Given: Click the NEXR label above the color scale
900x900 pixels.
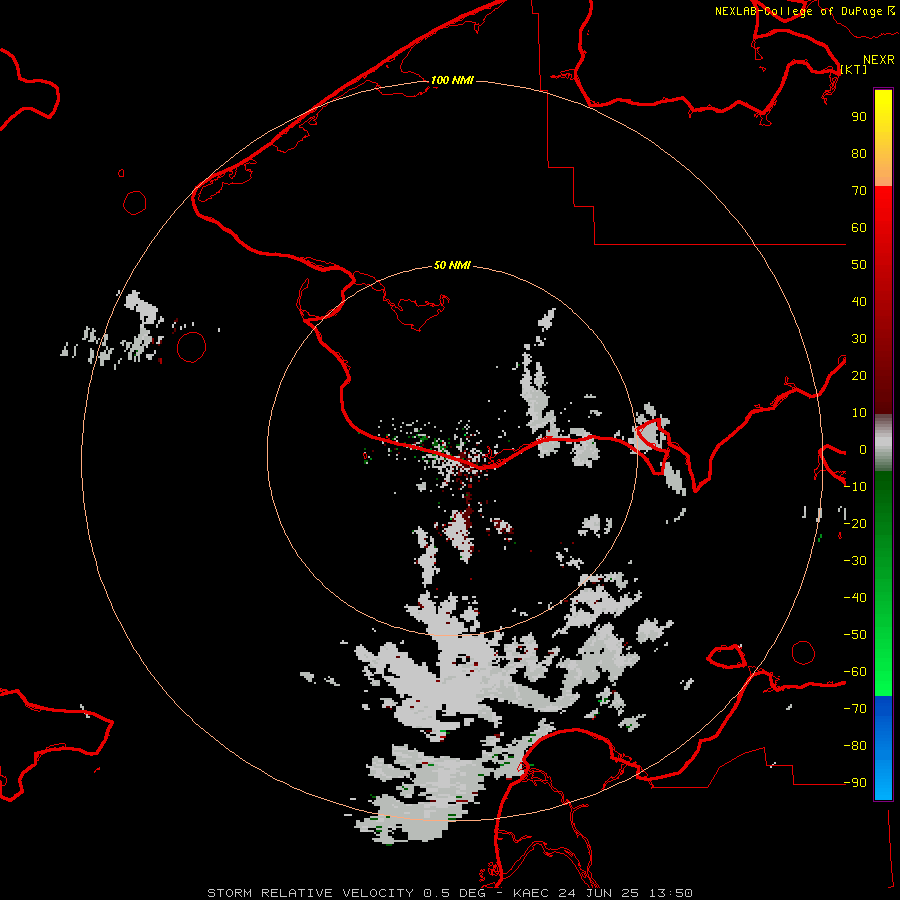Looking at the screenshot, I should 879,60.
